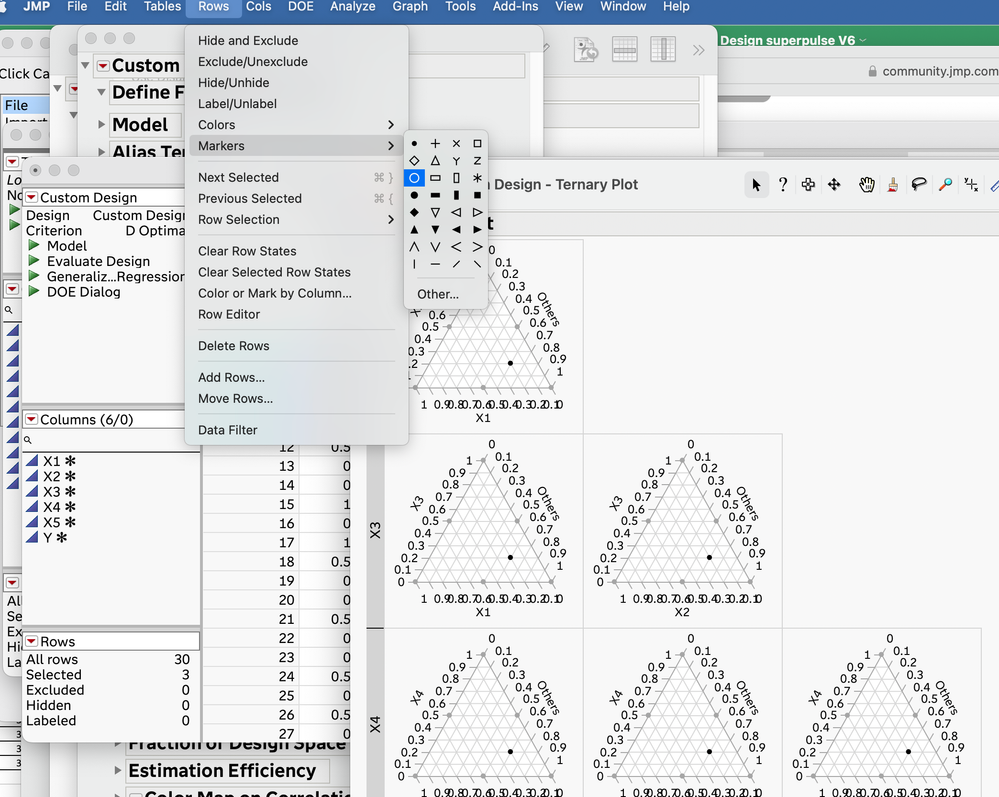Expand the Model outline section
This screenshot has width=999, height=797.
click(102, 125)
